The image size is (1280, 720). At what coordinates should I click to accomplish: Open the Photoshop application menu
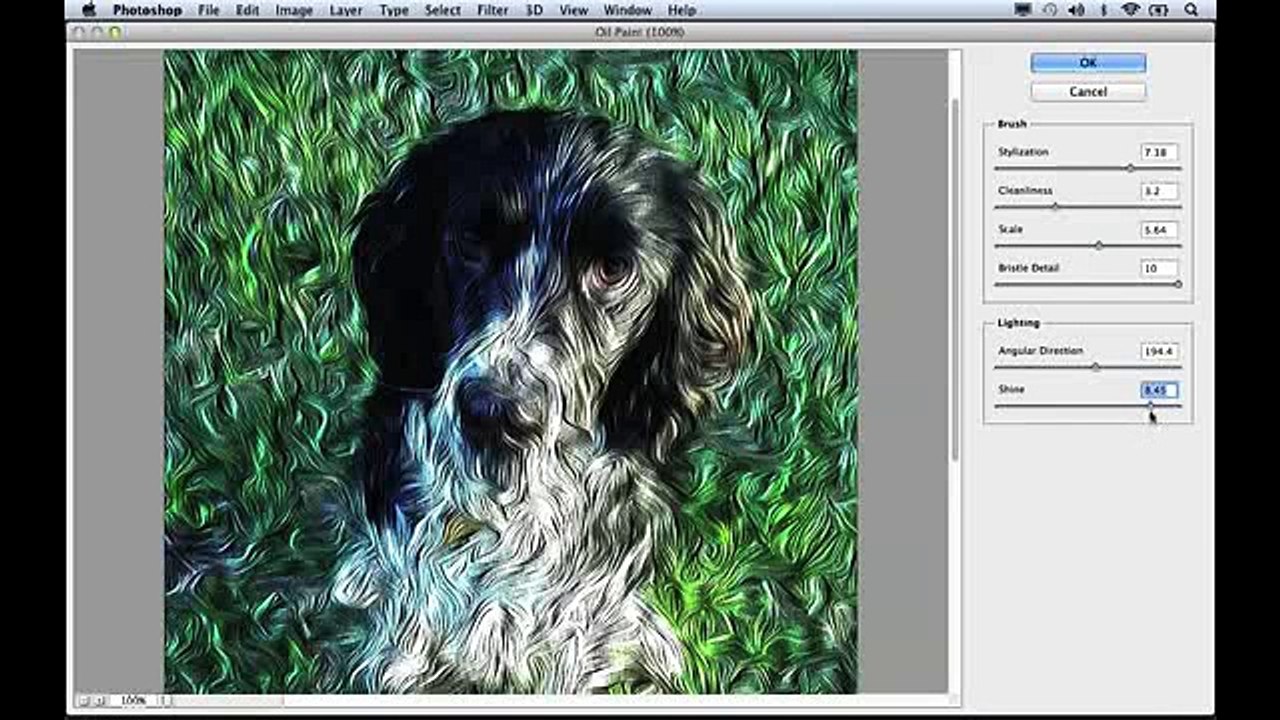(147, 10)
